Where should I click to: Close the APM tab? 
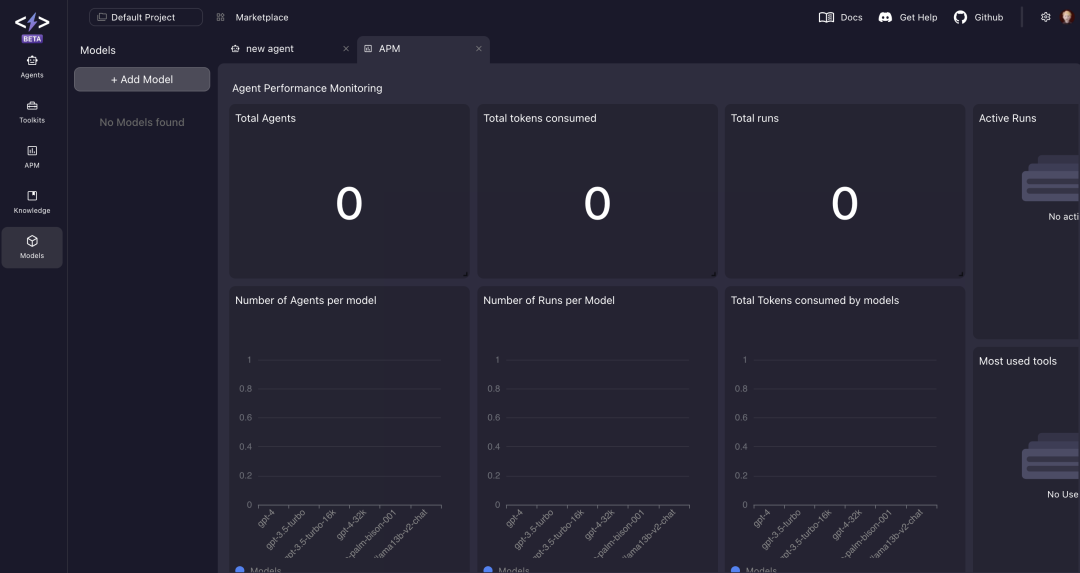[479, 49]
